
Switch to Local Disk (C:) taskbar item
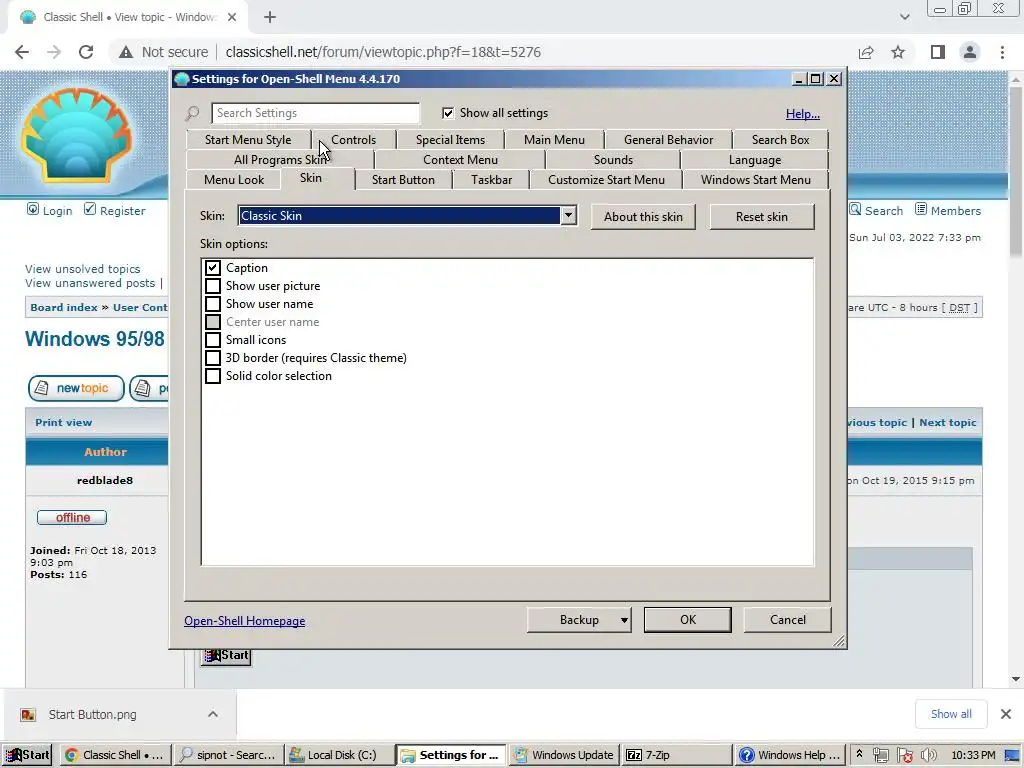tap(340, 755)
